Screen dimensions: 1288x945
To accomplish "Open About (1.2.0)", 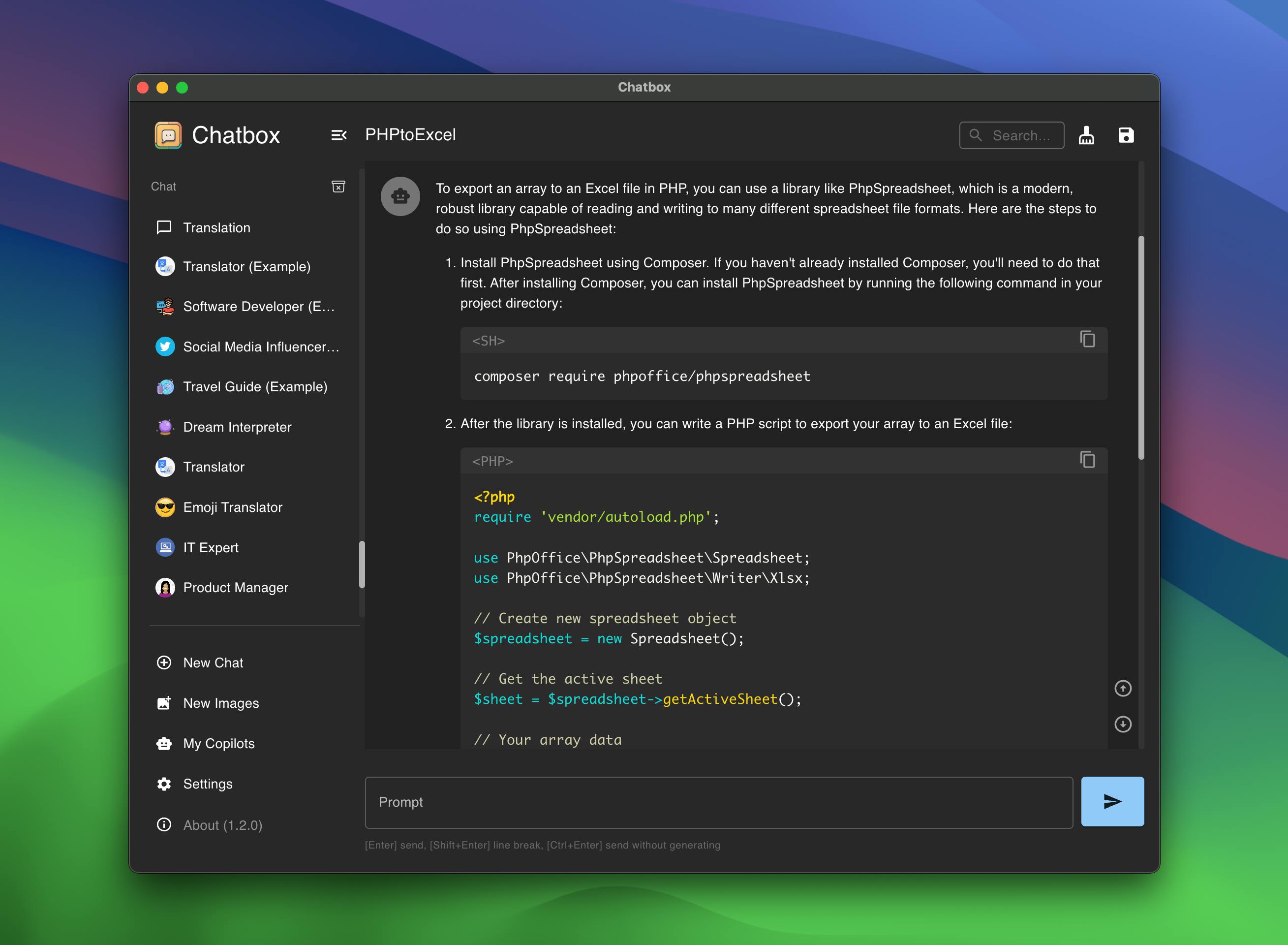I will point(250,825).
